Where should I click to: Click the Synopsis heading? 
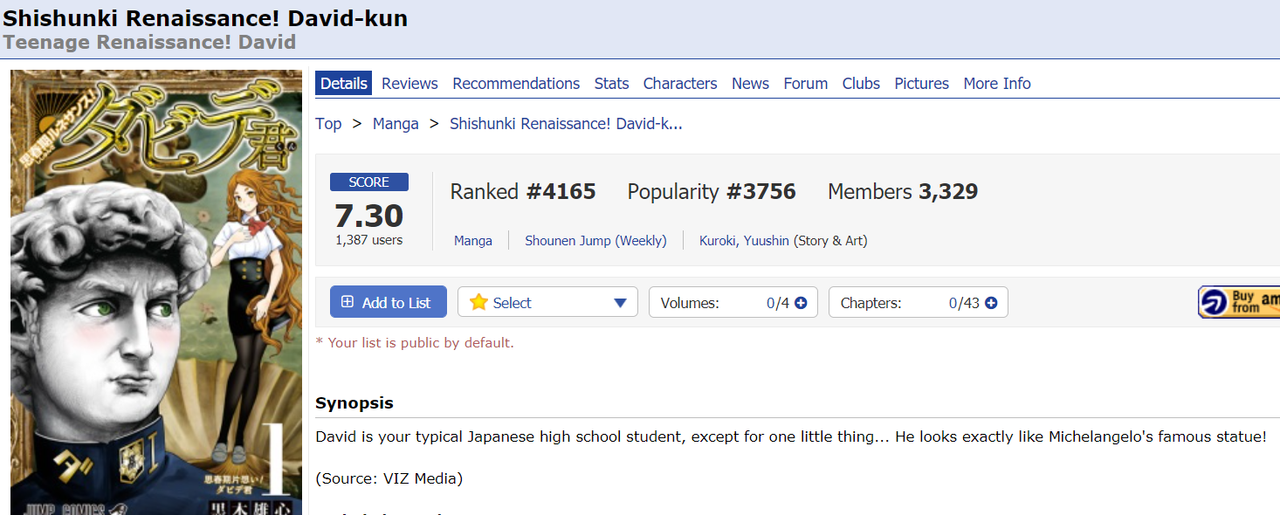point(354,403)
